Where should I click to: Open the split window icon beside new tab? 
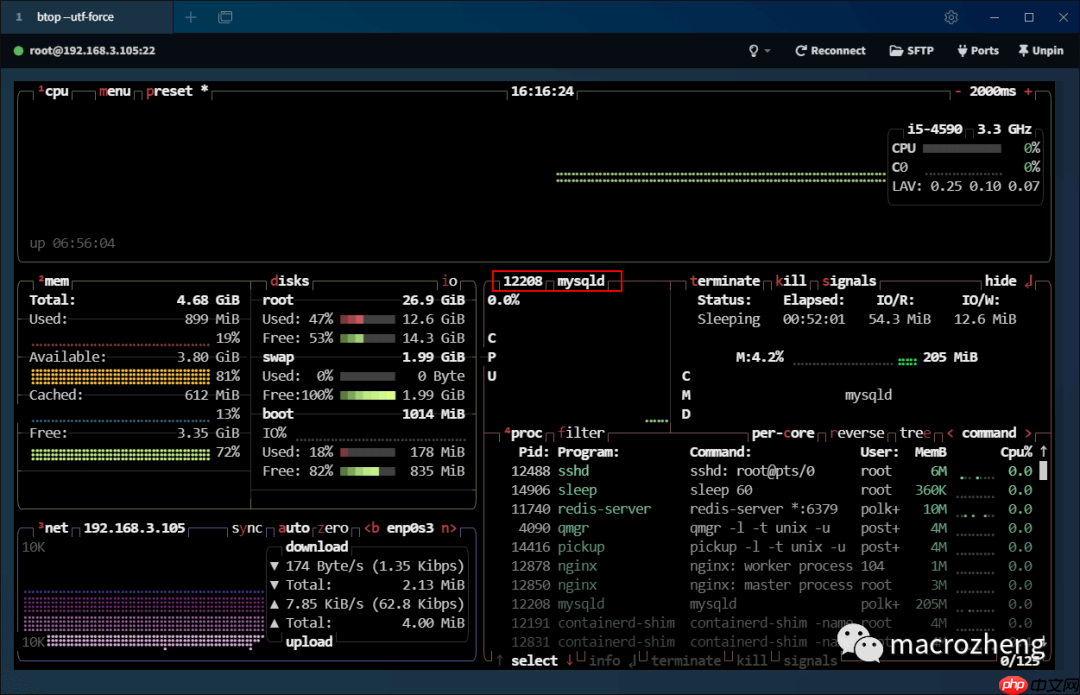tap(225, 17)
